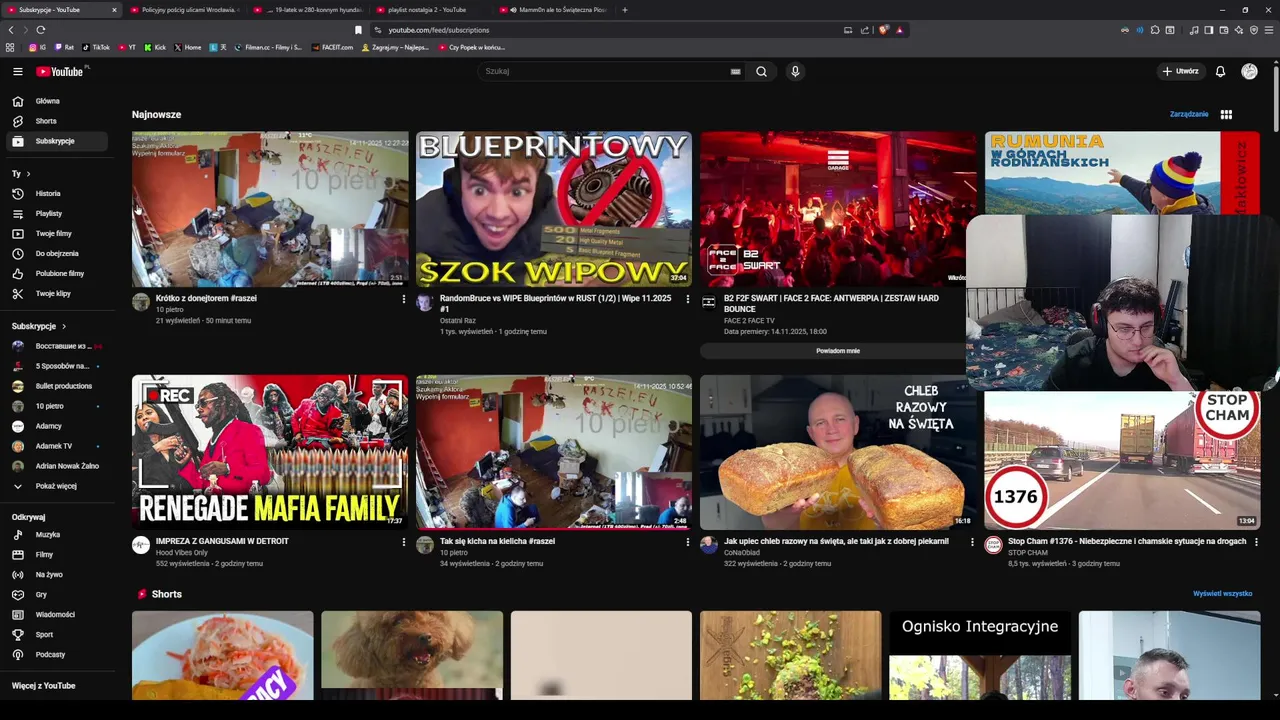This screenshot has width=1280, height=720.
Task: Open Podcasty under Odkrywaj
Action: pyautogui.click(x=55, y=654)
